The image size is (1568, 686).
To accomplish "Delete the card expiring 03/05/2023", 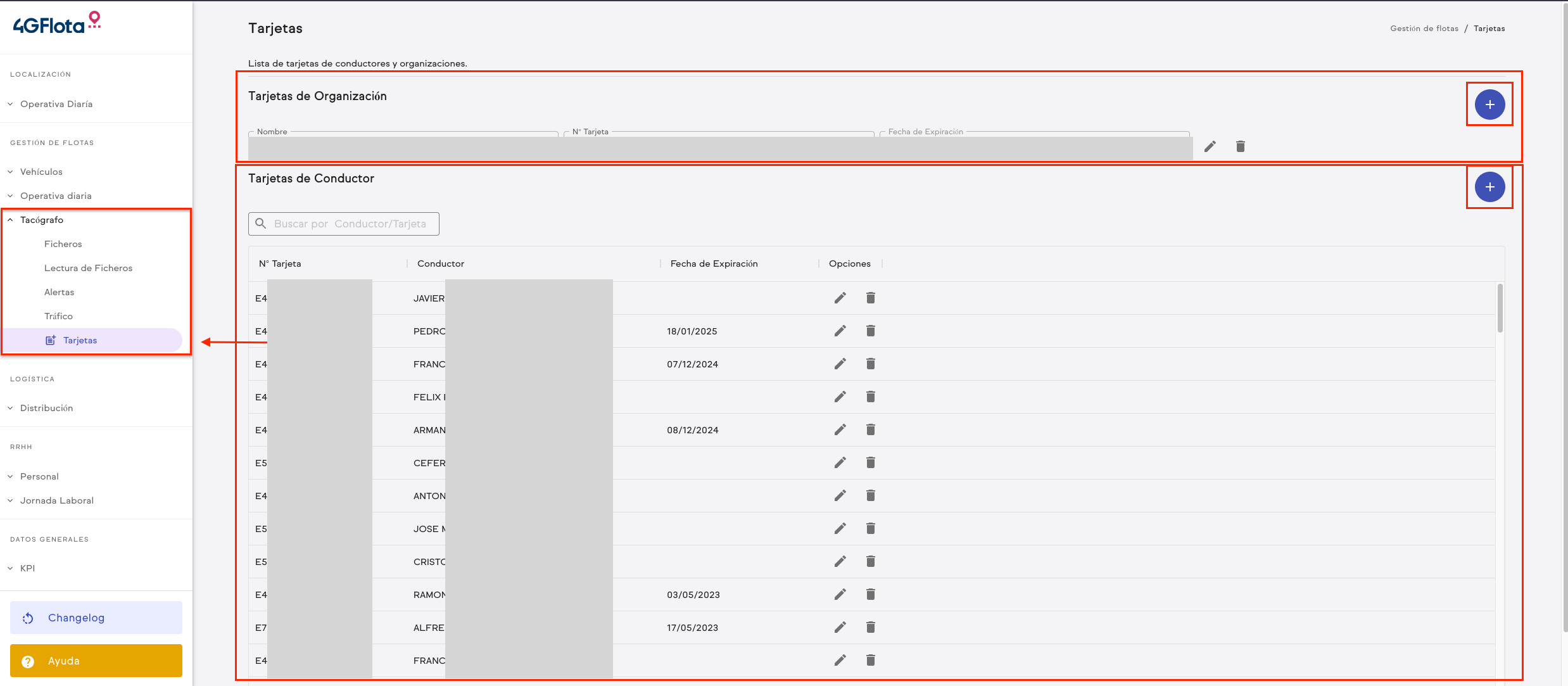I will pyautogui.click(x=871, y=594).
